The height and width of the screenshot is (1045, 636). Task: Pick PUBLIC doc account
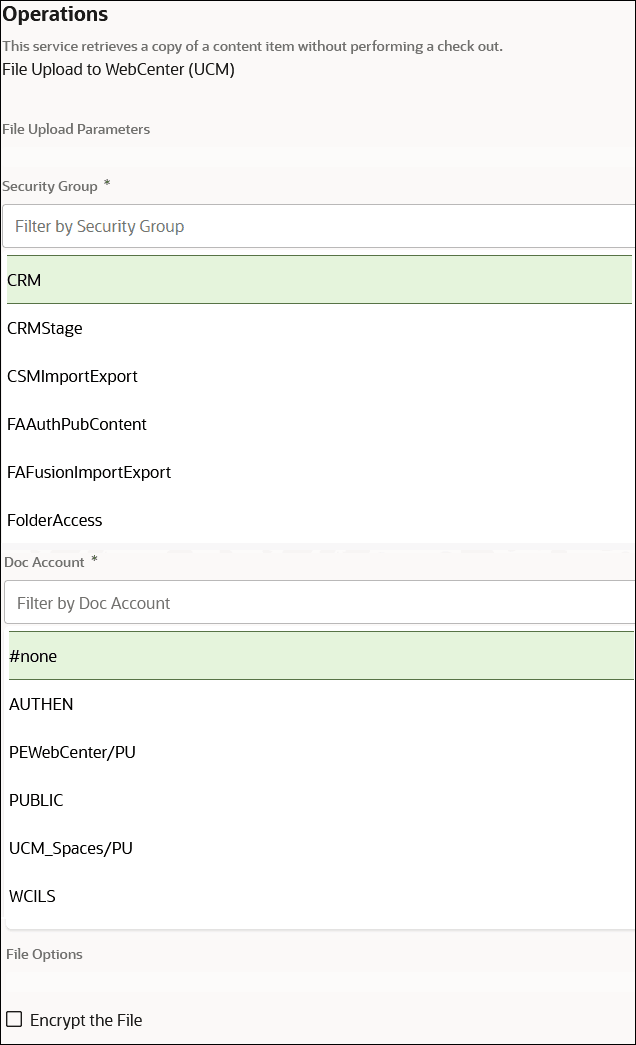pyautogui.click(x=318, y=800)
